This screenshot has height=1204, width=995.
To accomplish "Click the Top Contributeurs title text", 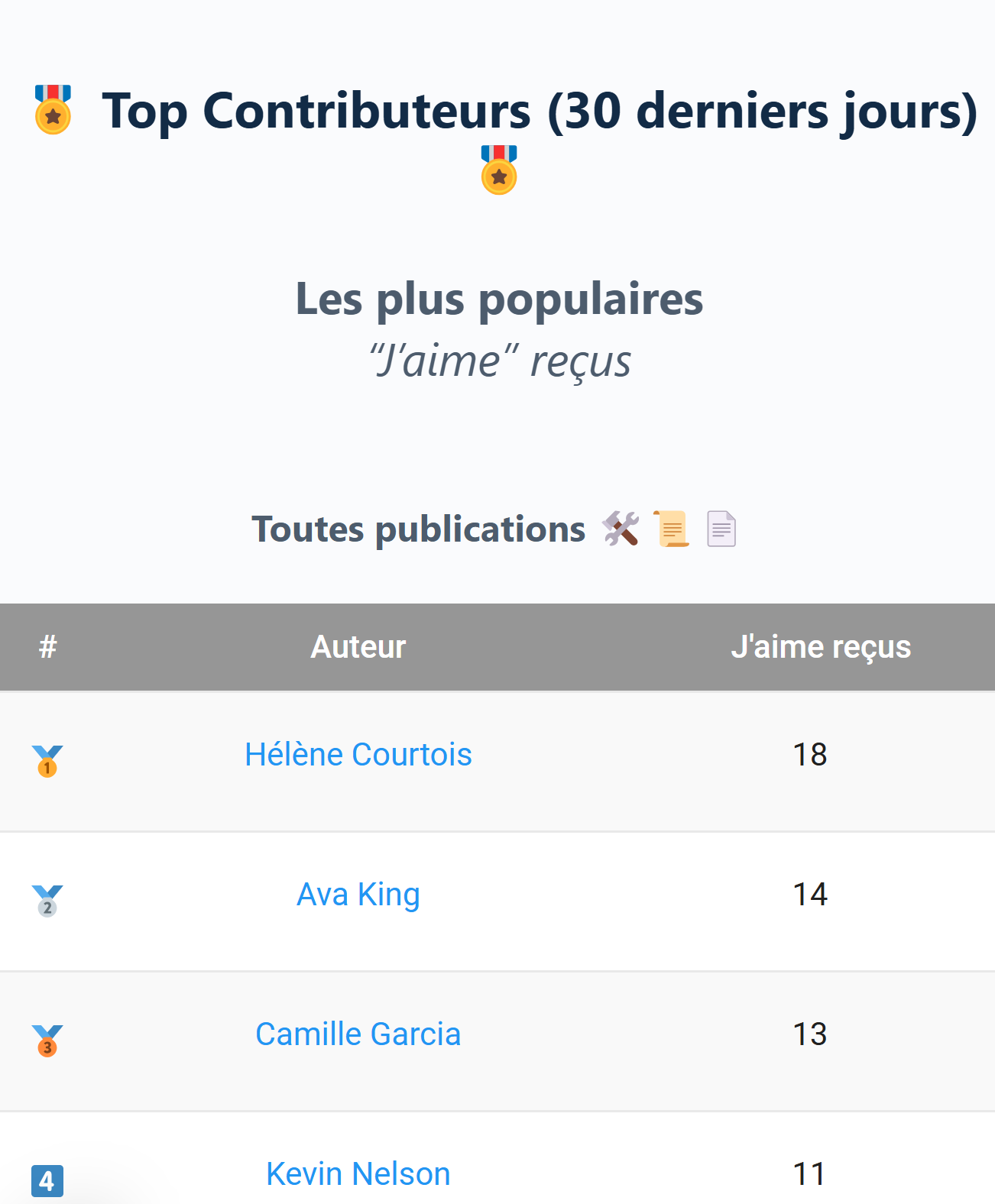I will coord(539,112).
